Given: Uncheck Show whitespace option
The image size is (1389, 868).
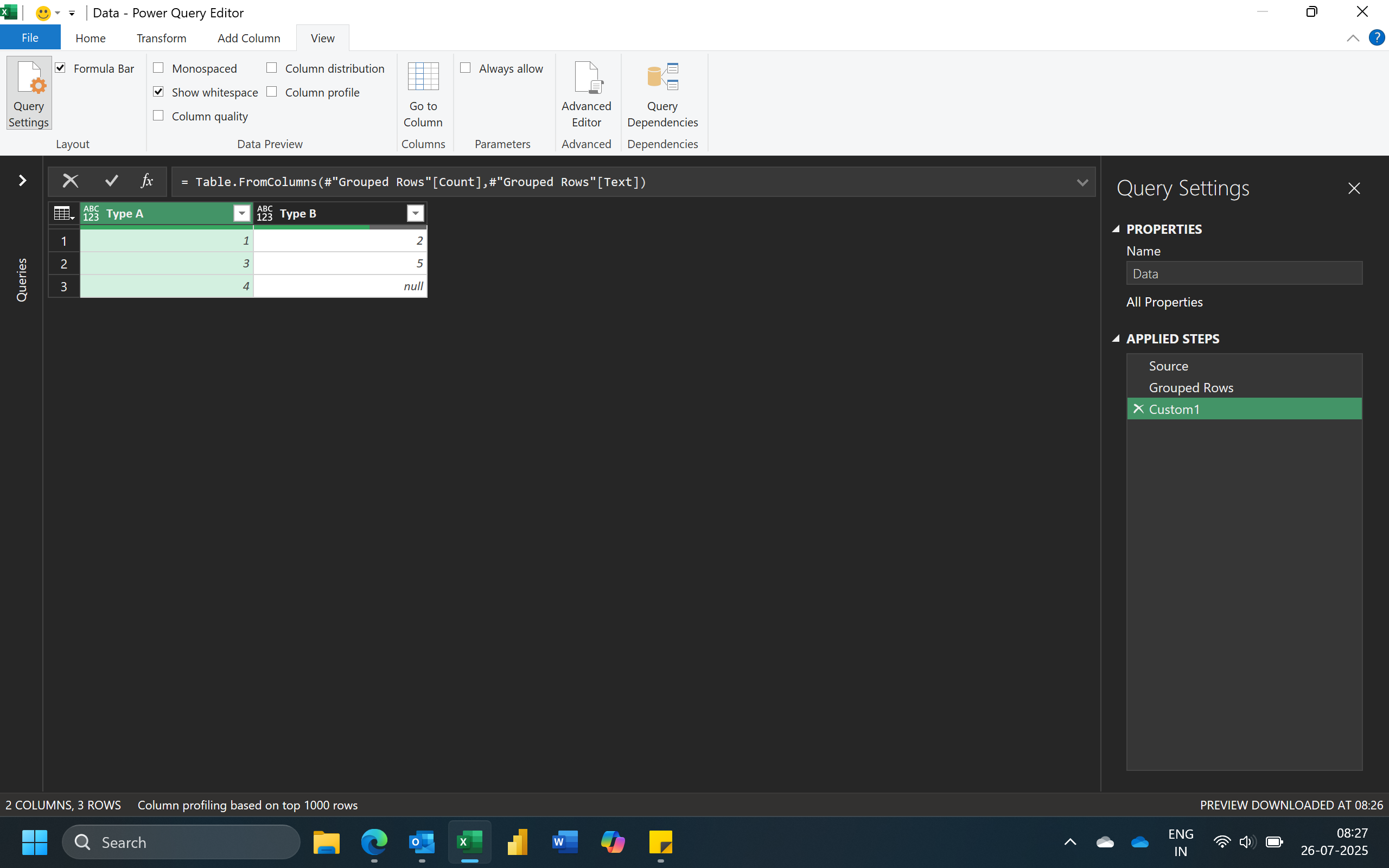Looking at the screenshot, I should pyautogui.click(x=159, y=92).
